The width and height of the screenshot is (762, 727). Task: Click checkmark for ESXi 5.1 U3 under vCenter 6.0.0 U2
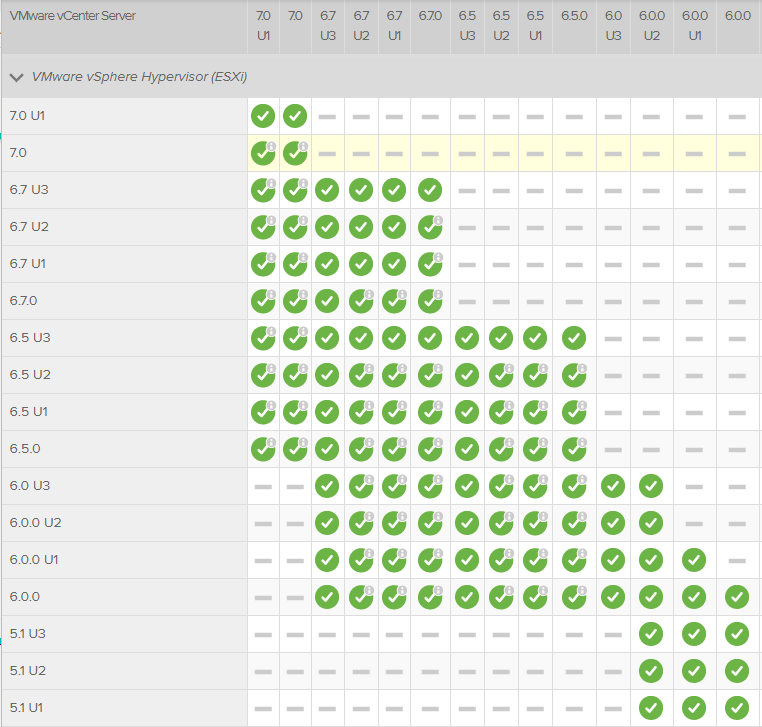651,634
